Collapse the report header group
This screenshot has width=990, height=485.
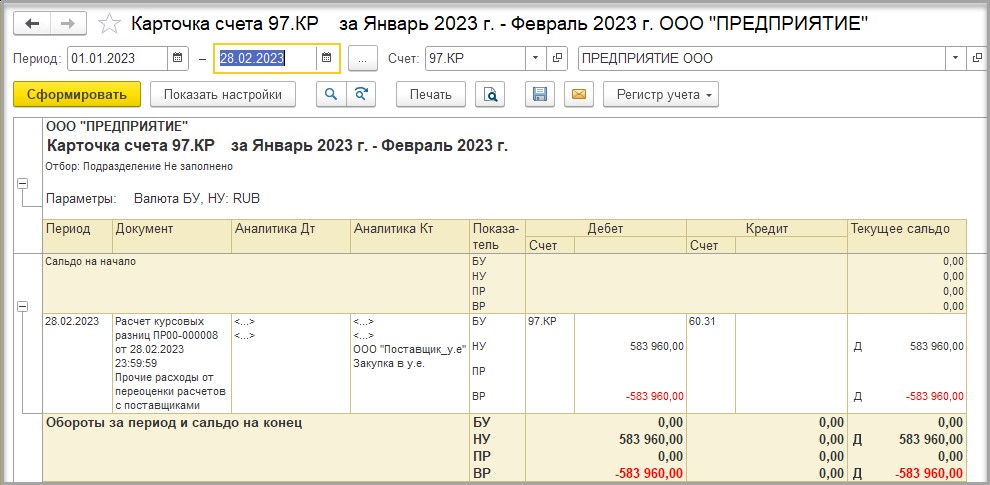23,183
